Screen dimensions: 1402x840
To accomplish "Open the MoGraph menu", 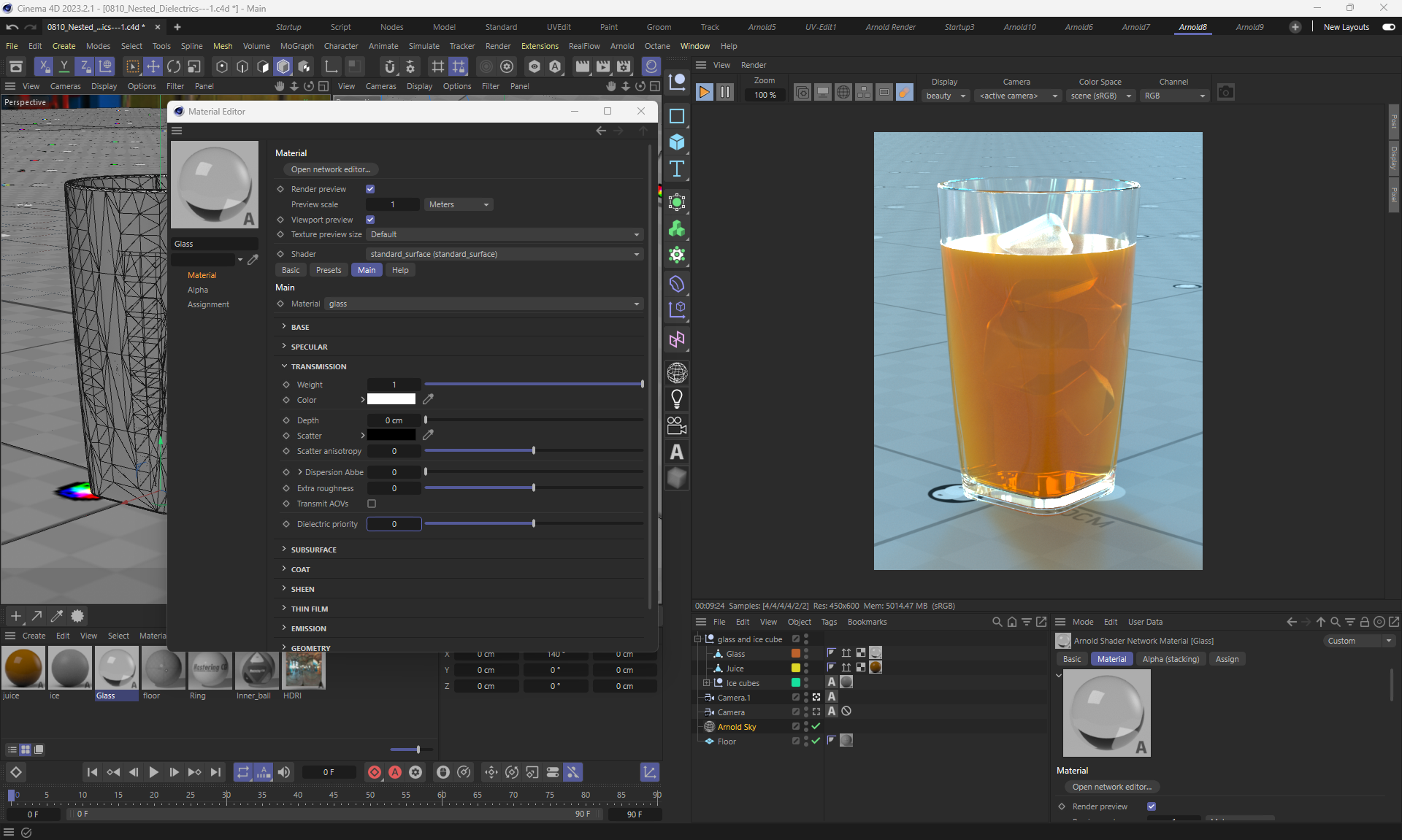I will [296, 46].
